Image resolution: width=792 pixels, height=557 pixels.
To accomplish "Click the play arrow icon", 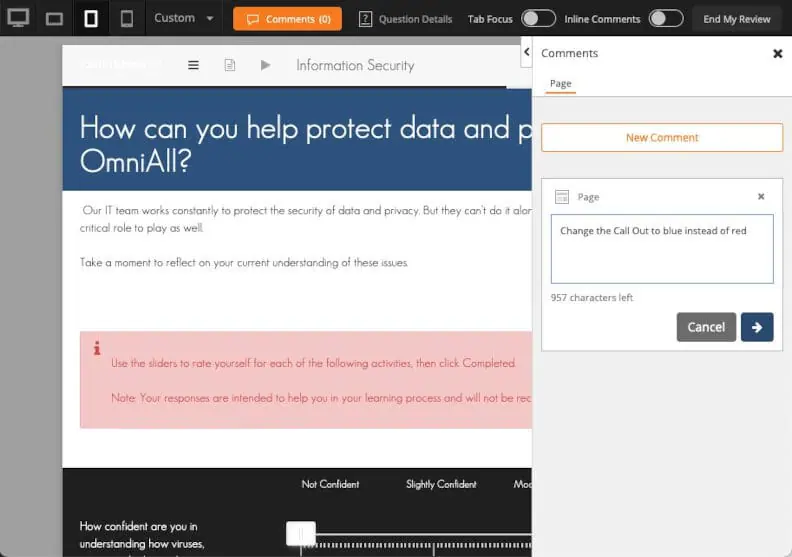I will pos(265,65).
